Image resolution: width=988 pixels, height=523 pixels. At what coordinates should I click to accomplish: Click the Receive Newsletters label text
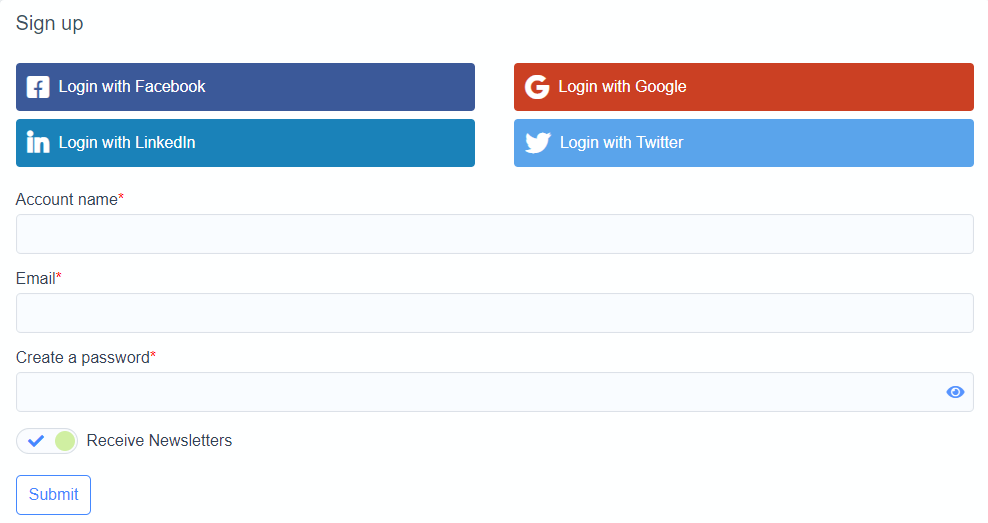tap(159, 441)
